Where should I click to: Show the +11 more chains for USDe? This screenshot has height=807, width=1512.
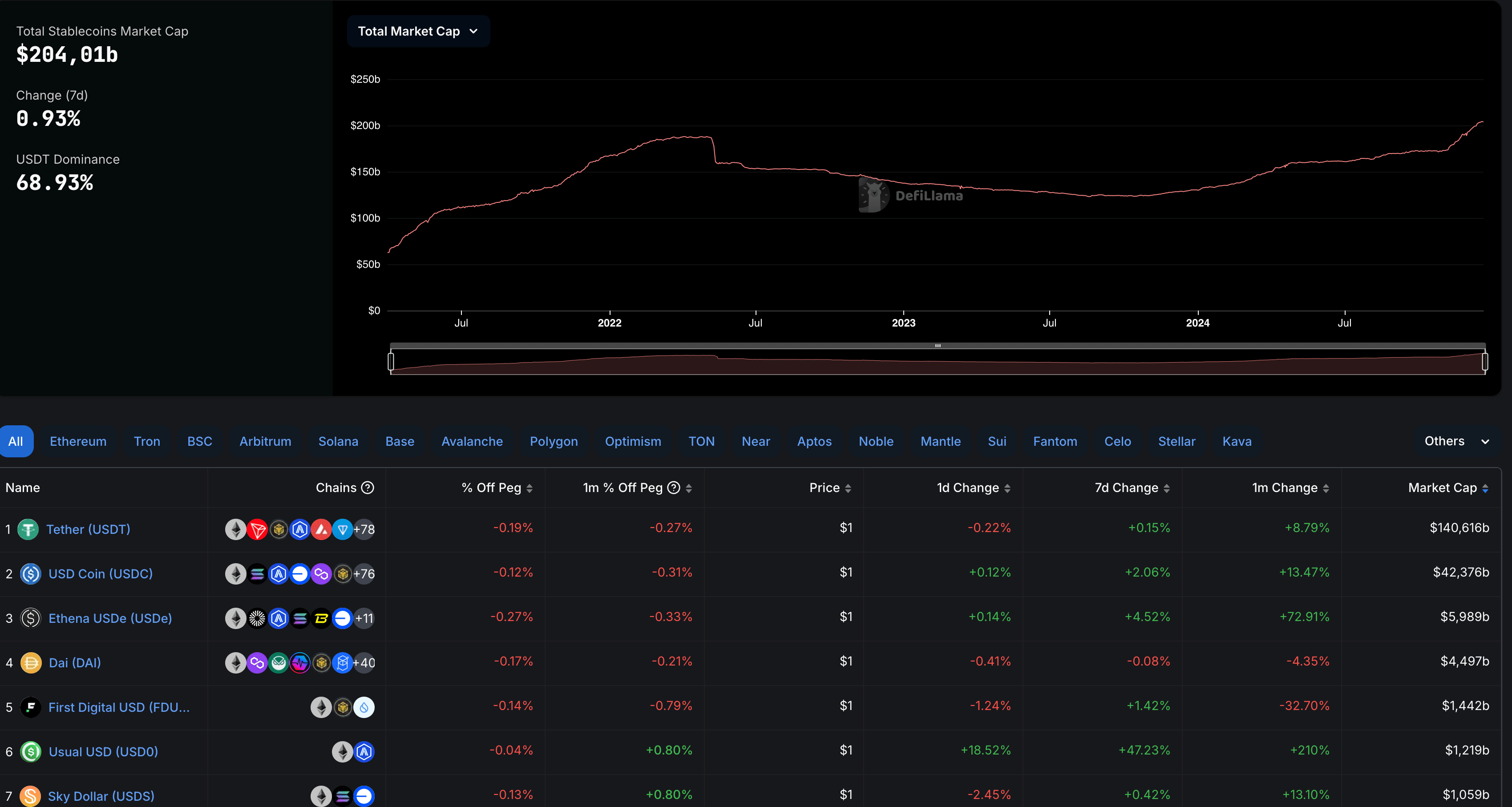364,618
